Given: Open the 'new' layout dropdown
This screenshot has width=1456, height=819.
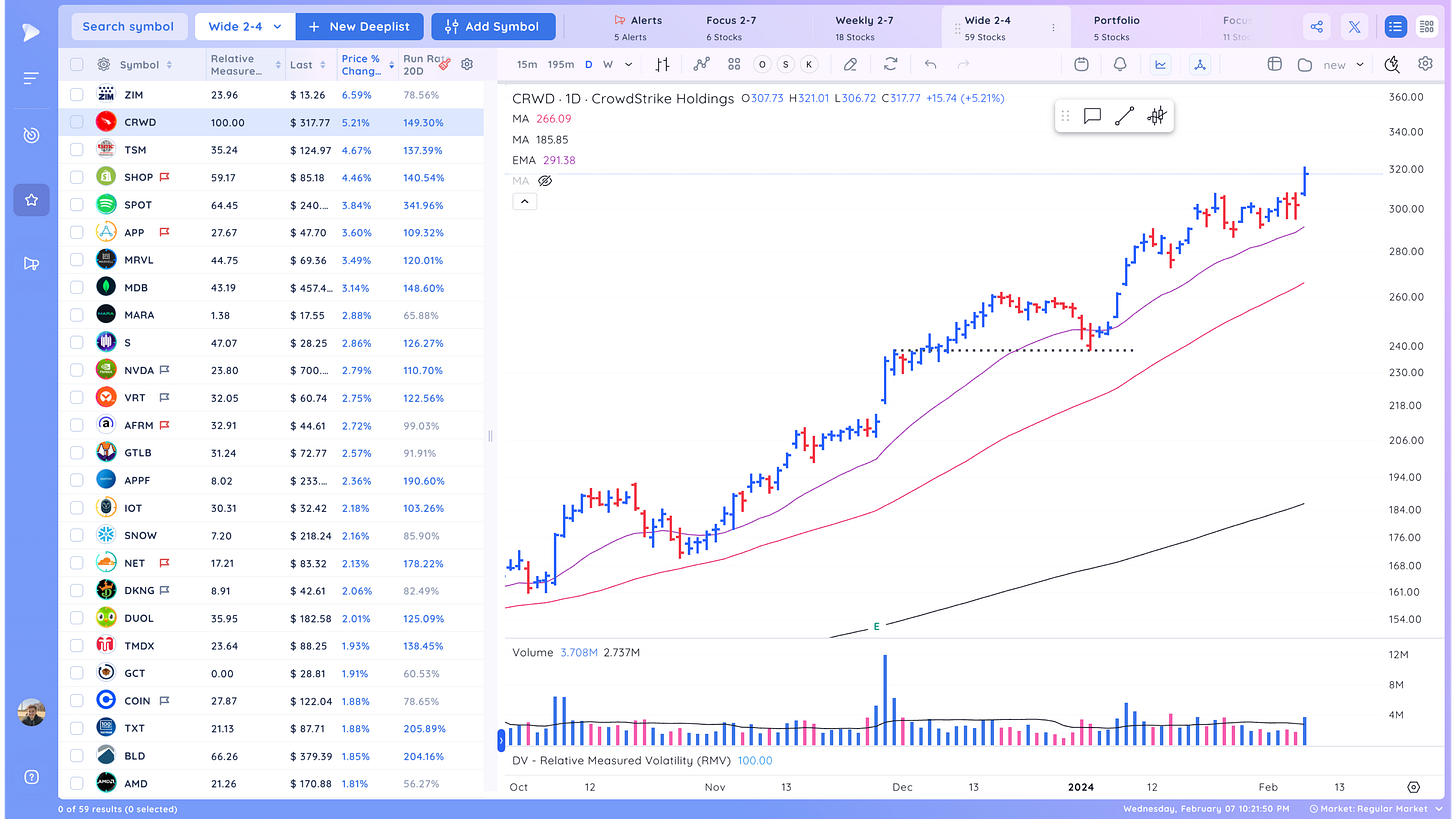Looking at the screenshot, I should (1342, 65).
